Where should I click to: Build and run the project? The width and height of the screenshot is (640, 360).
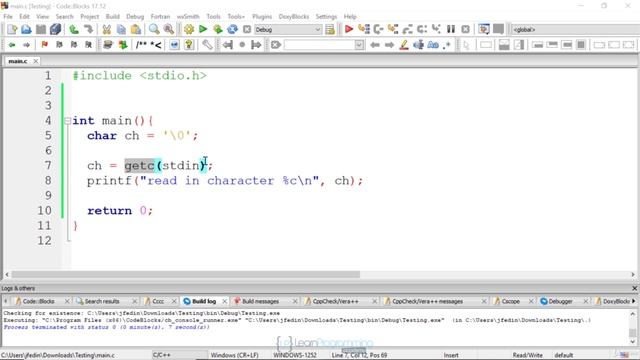[x=218, y=29]
